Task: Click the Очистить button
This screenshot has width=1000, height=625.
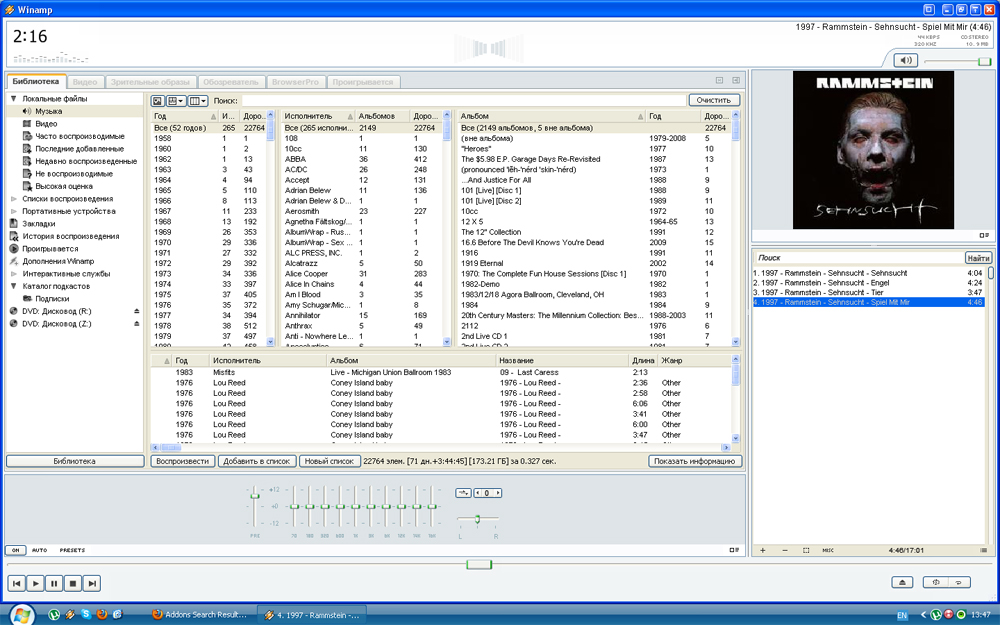Action: pos(714,100)
